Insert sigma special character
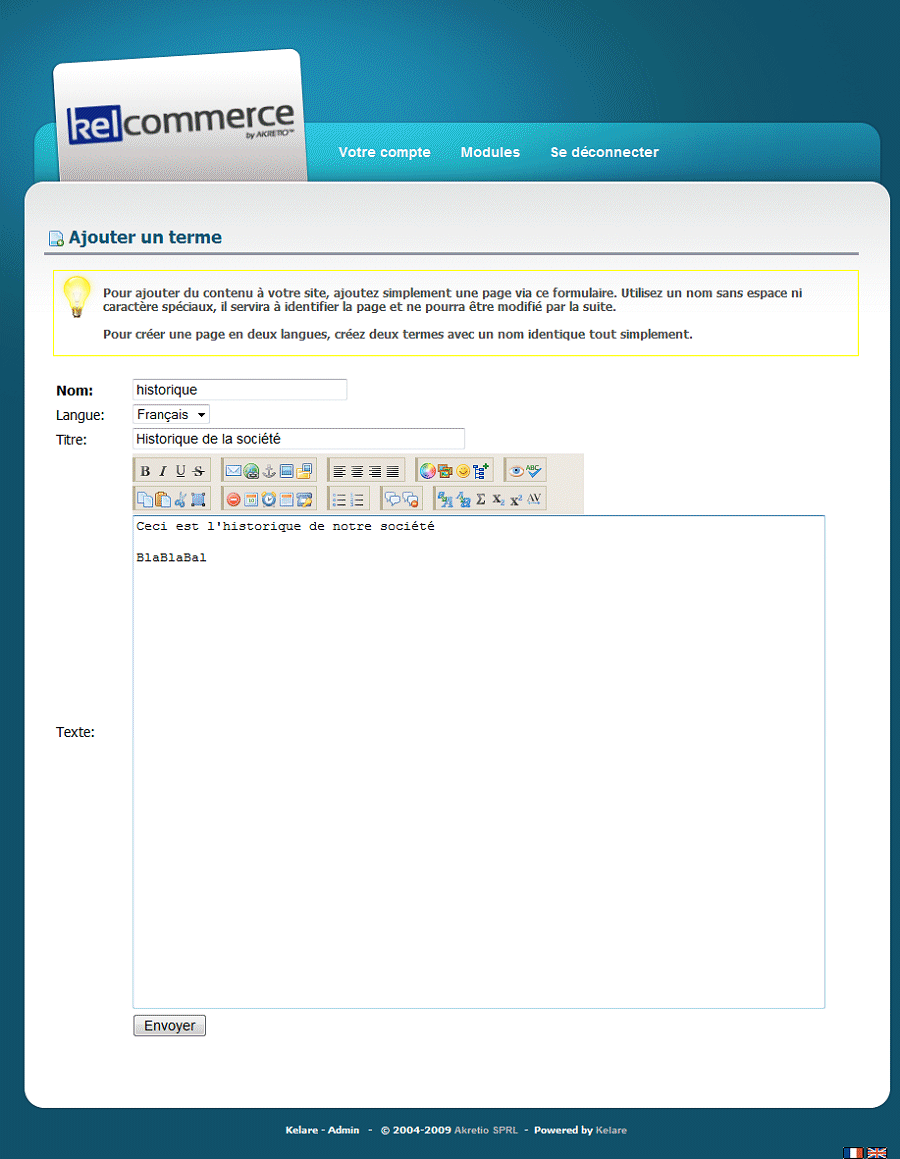 pos(480,499)
